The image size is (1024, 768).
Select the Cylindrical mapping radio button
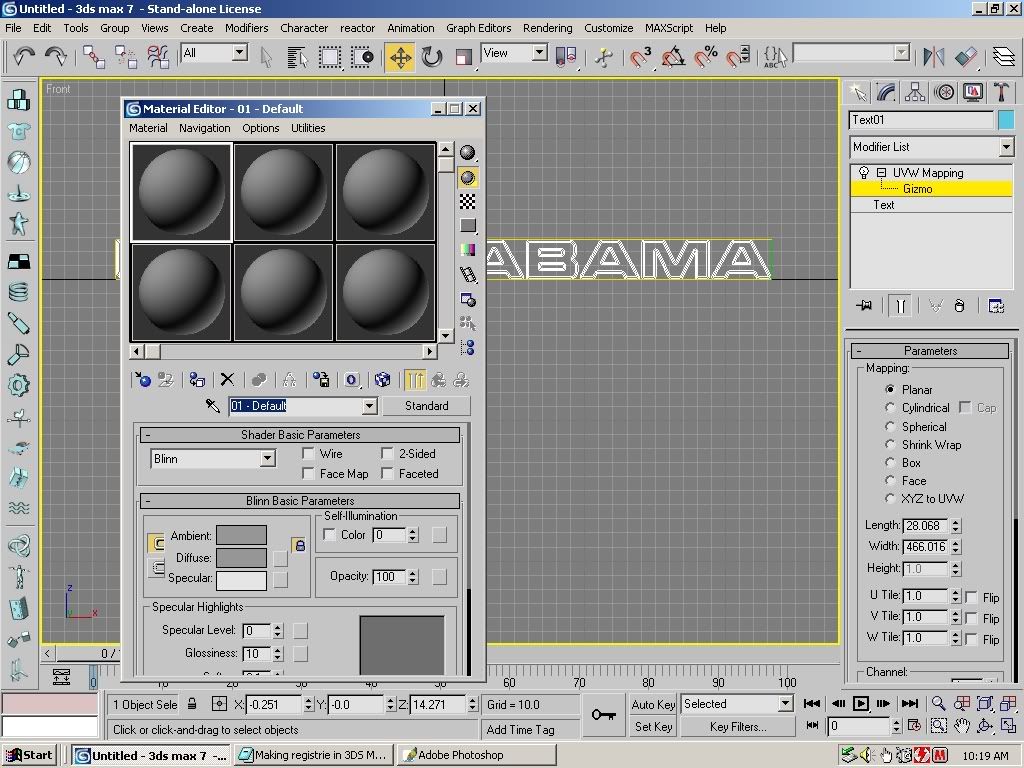click(890, 408)
